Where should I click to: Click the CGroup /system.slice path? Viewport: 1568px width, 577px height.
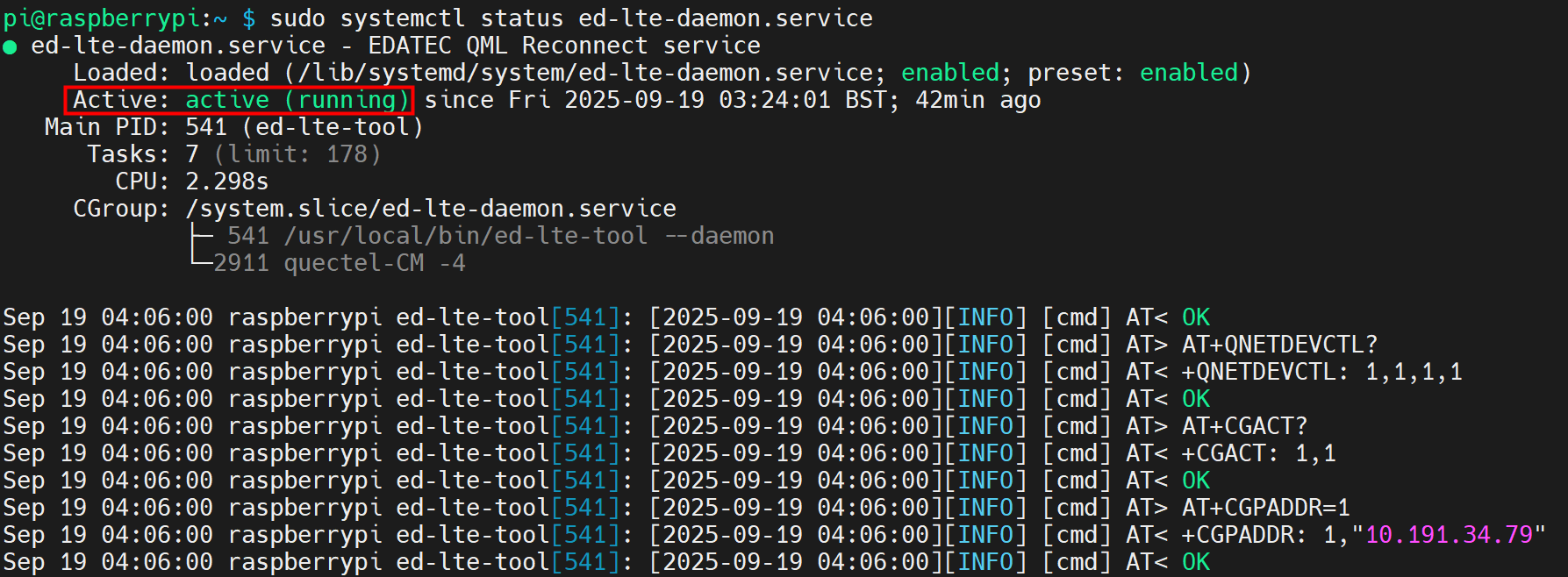coord(430,209)
